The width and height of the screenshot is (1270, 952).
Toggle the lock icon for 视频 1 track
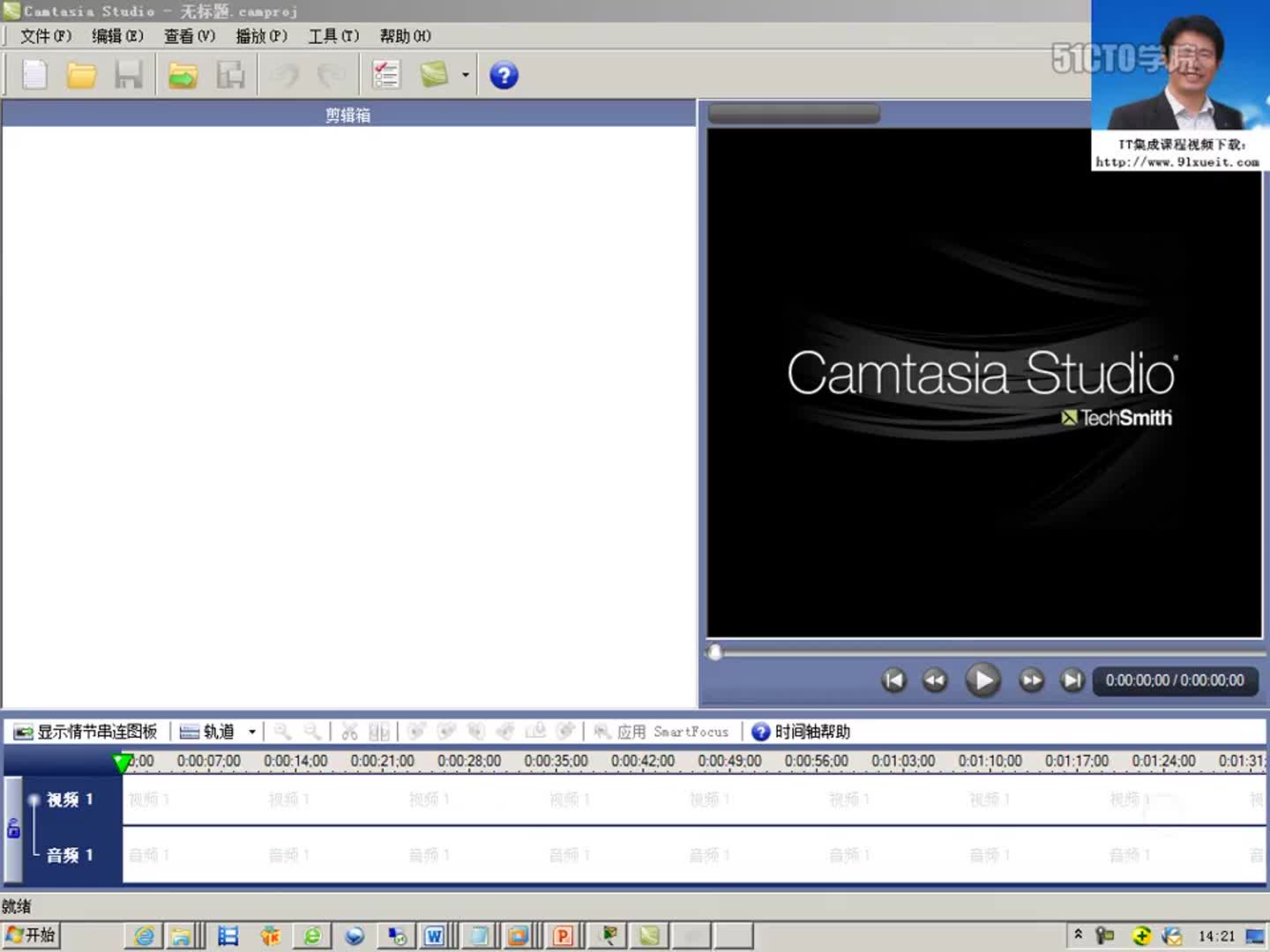click(x=13, y=829)
